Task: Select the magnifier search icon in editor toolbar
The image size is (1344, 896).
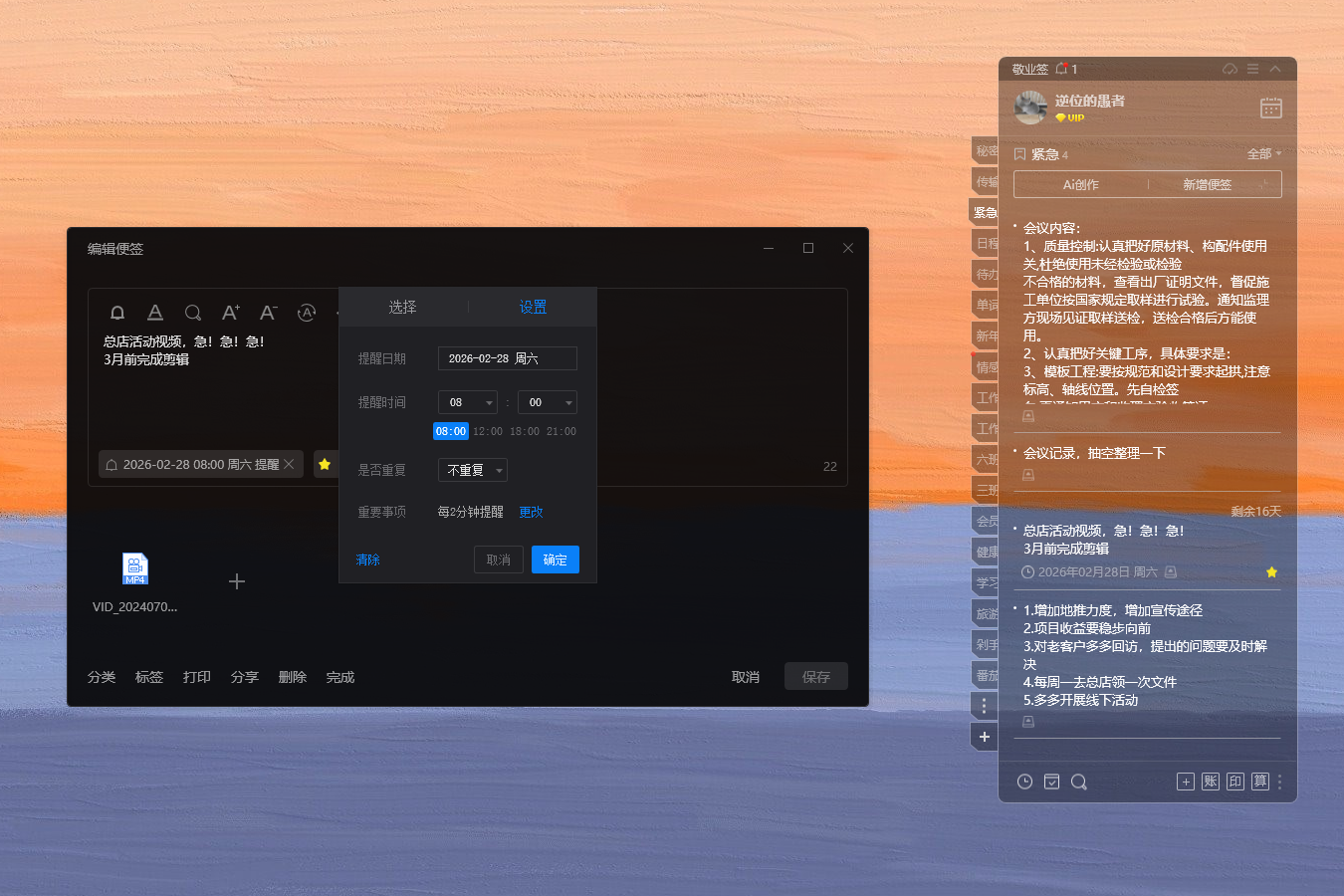Action: (x=192, y=312)
